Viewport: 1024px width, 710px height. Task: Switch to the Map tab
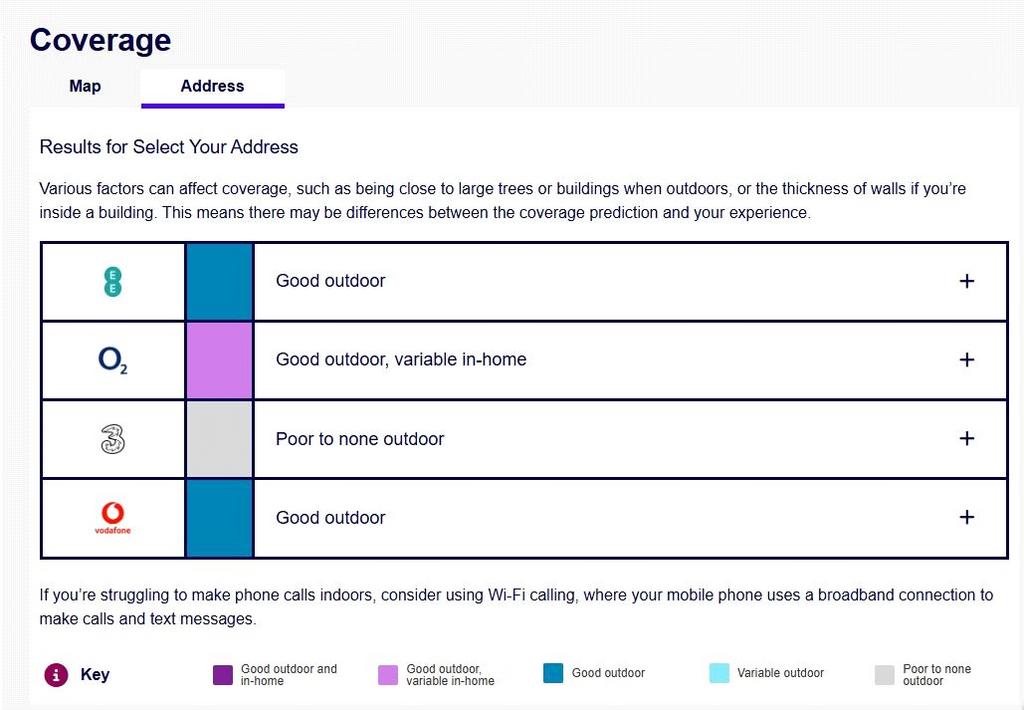point(85,86)
